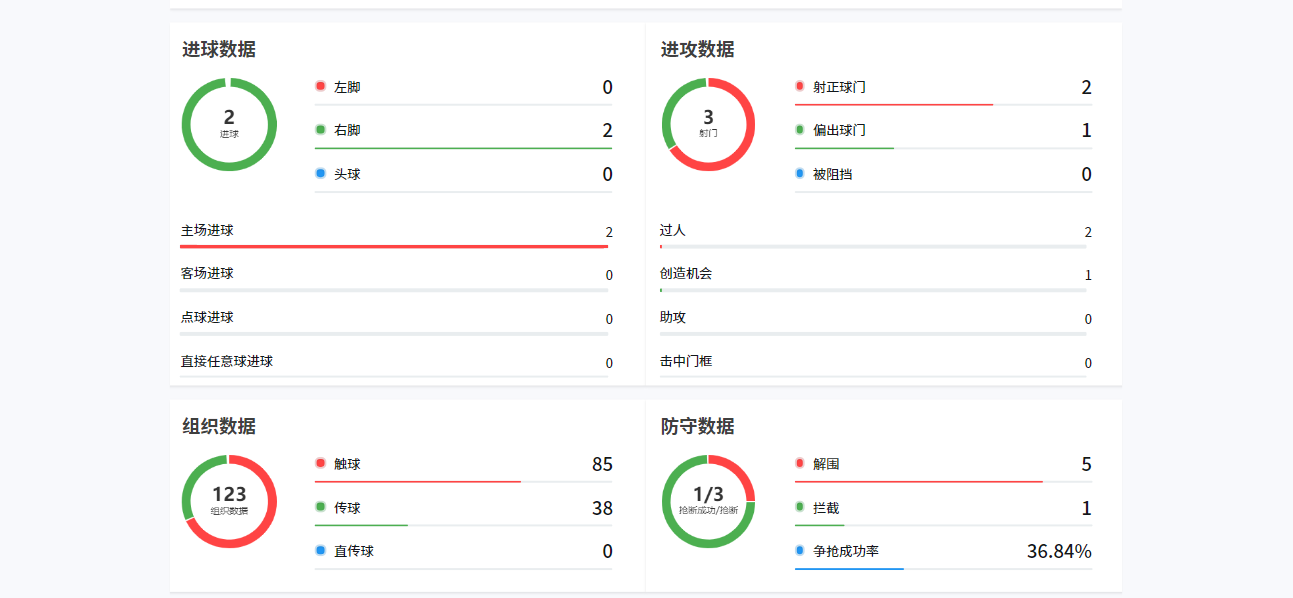1293x598 pixels.
Task: Click the 组织数据 donut showing 123
Action: [229, 501]
